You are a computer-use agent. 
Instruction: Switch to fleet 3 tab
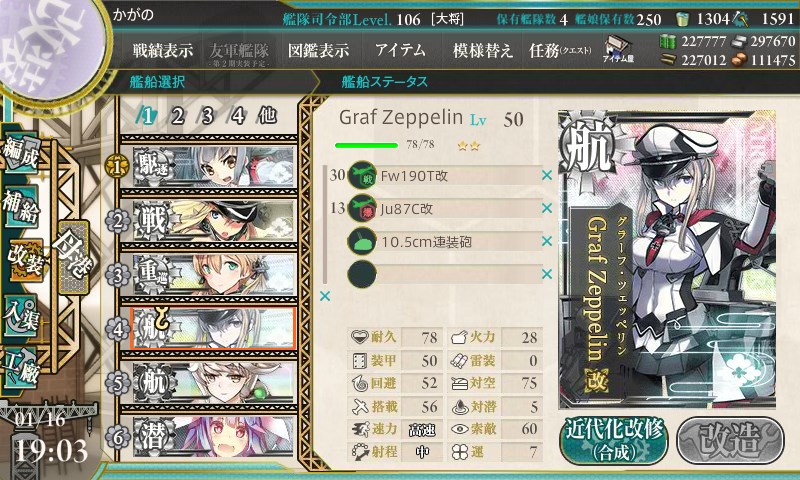click(x=208, y=116)
